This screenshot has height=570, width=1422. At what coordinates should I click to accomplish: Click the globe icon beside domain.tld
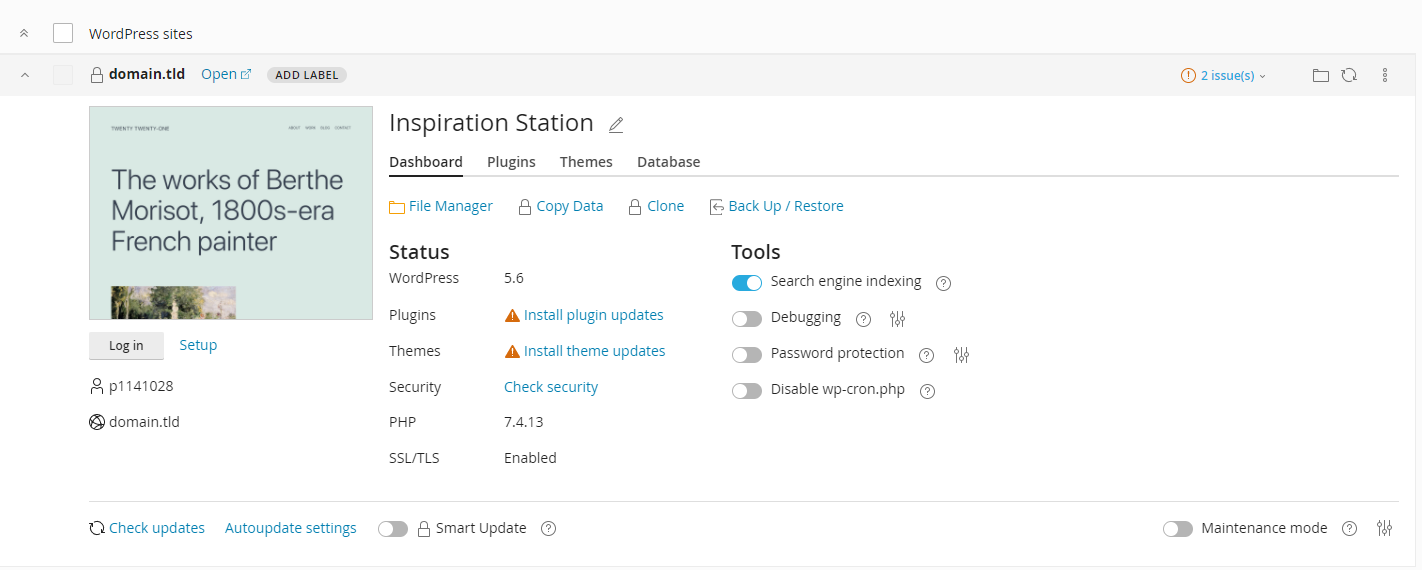coord(97,422)
